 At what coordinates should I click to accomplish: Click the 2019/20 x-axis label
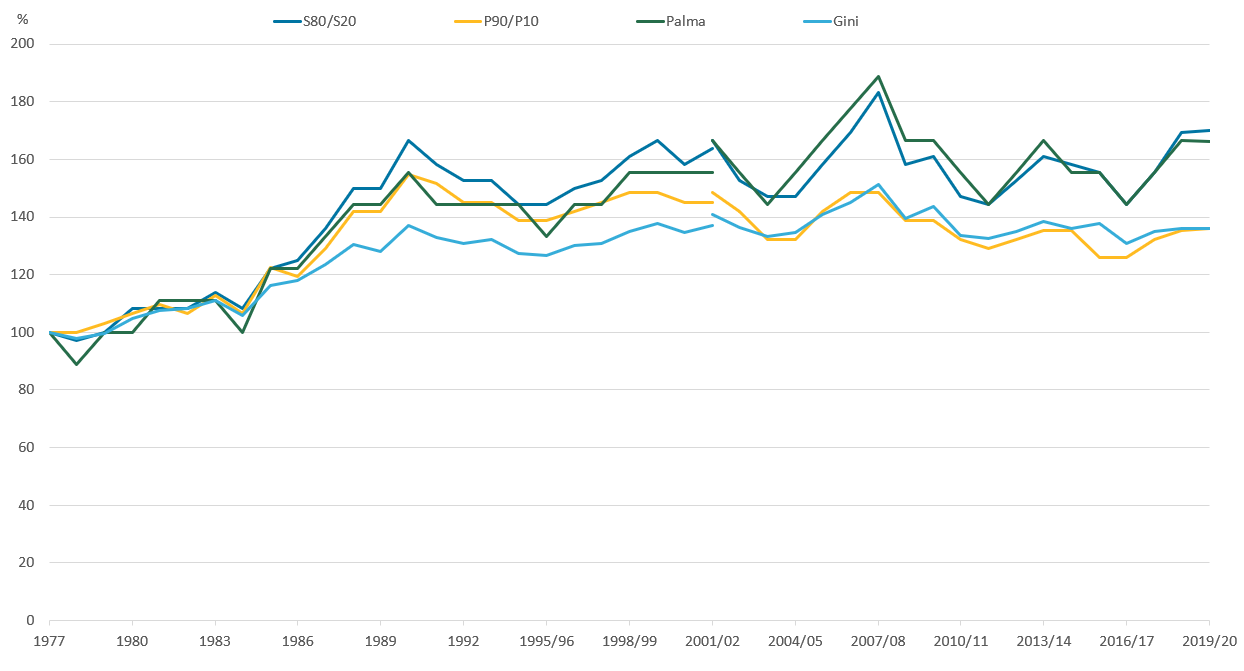(x=1209, y=639)
